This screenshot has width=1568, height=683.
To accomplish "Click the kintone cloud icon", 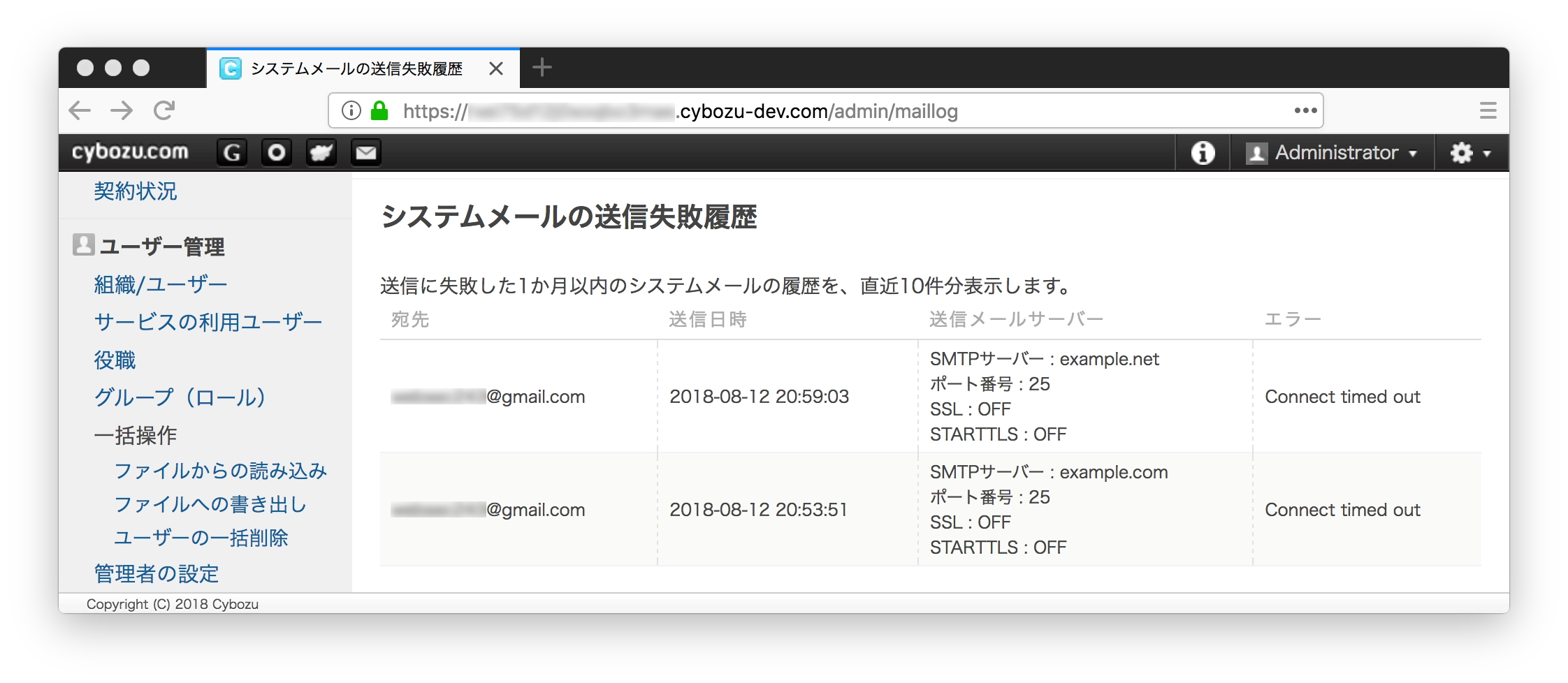I will (x=321, y=152).
